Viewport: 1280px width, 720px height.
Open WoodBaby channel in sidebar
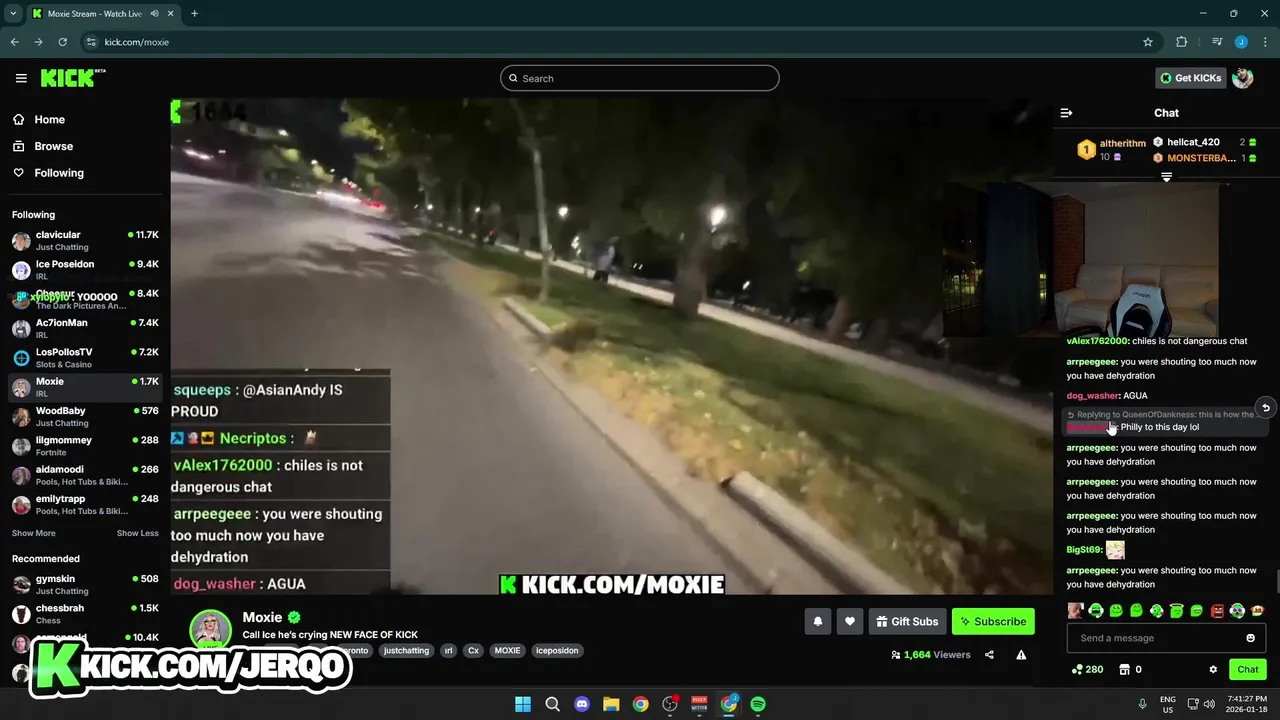pyautogui.click(x=85, y=416)
